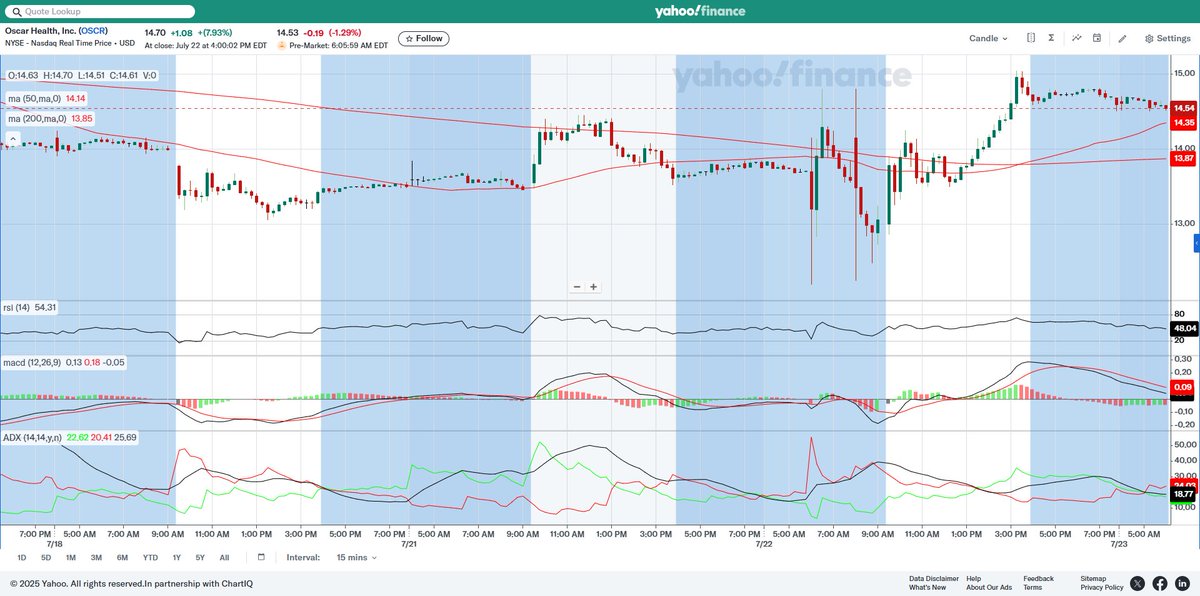
Task: Open the What's New link
Action: tap(926, 587)
